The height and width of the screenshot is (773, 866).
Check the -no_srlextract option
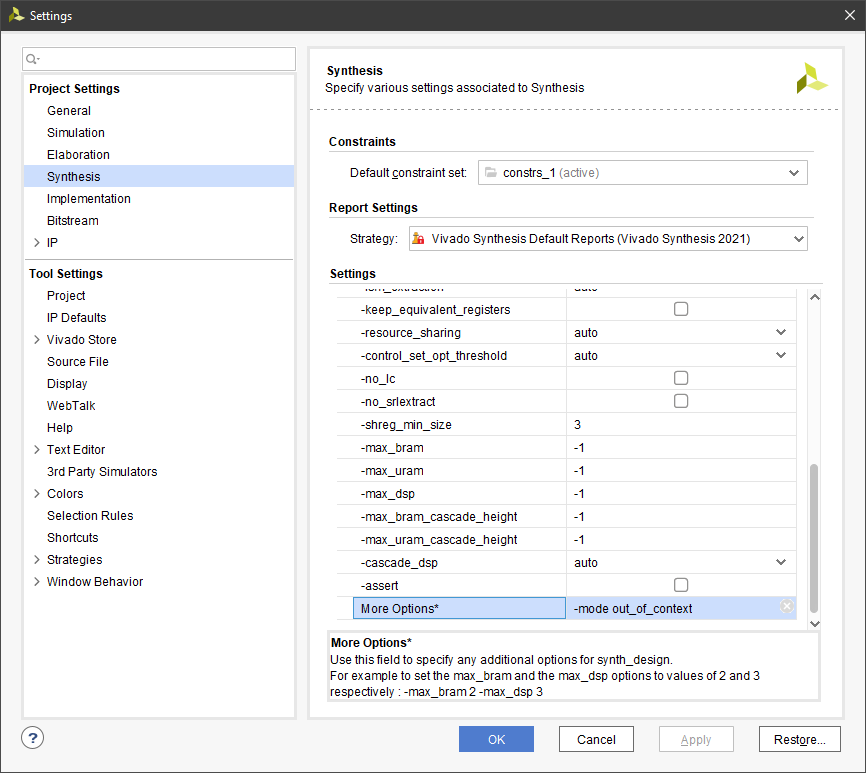point(681,401)
